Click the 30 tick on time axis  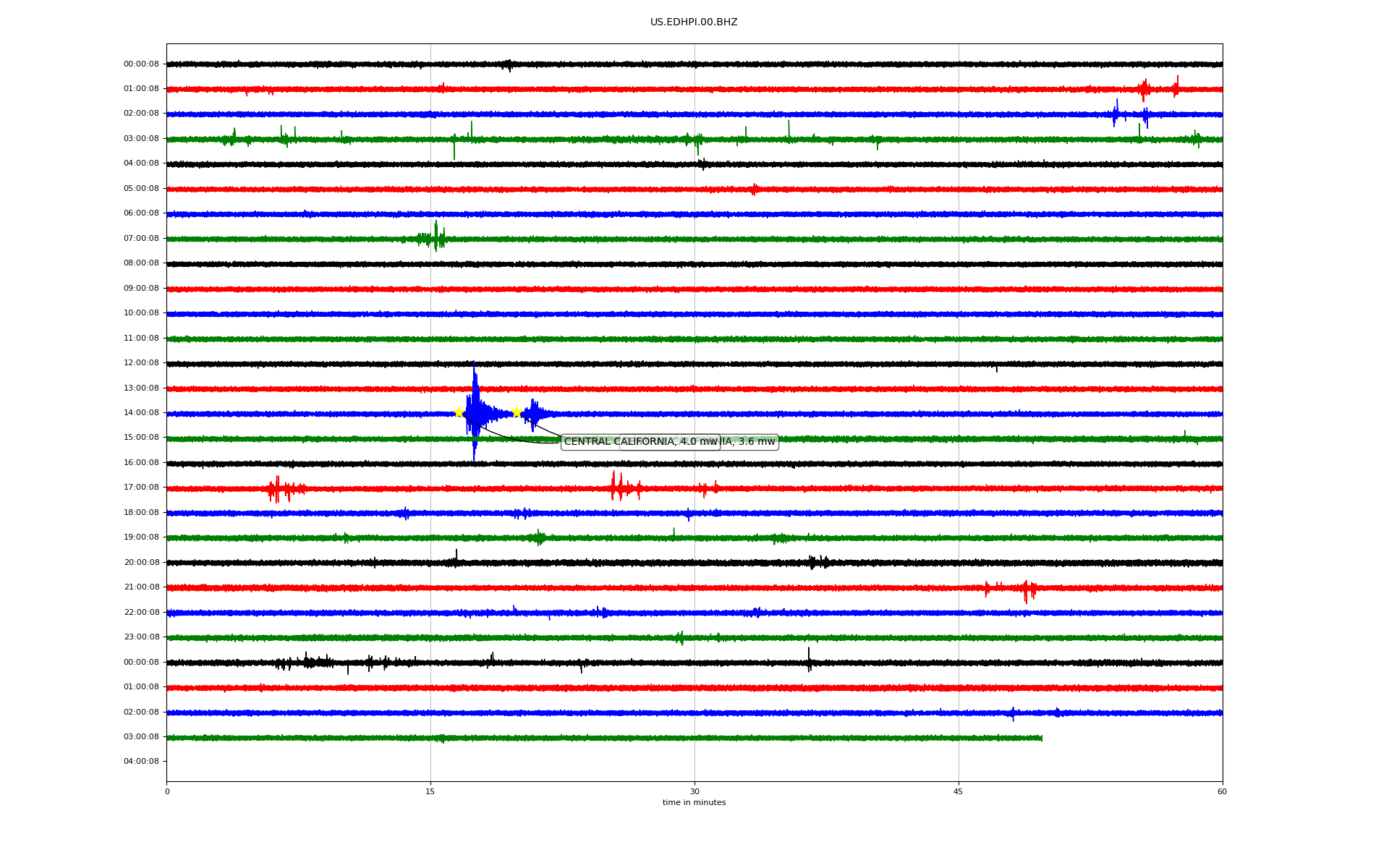(694, 791)
